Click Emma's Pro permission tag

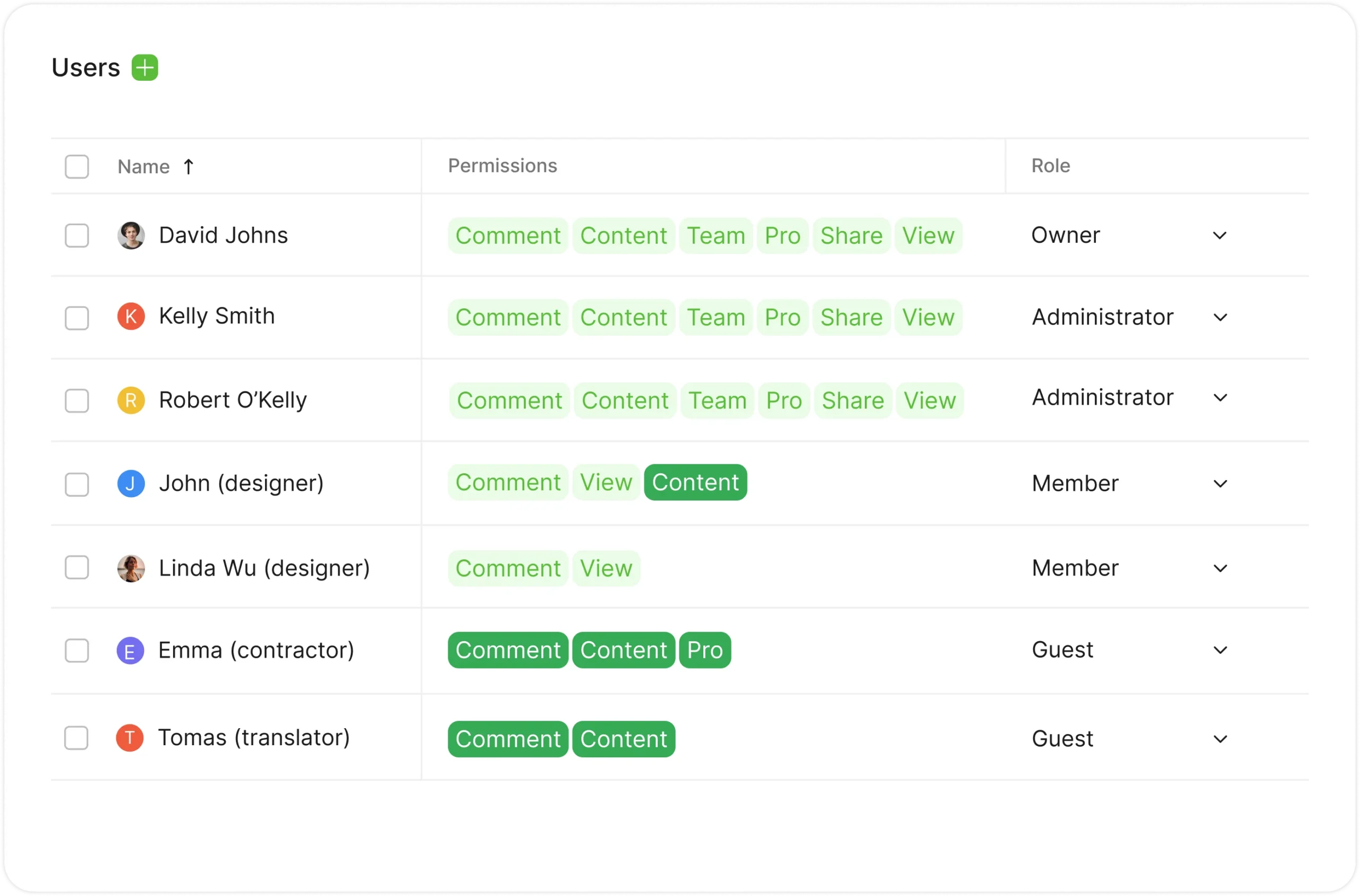click(704, 650)
